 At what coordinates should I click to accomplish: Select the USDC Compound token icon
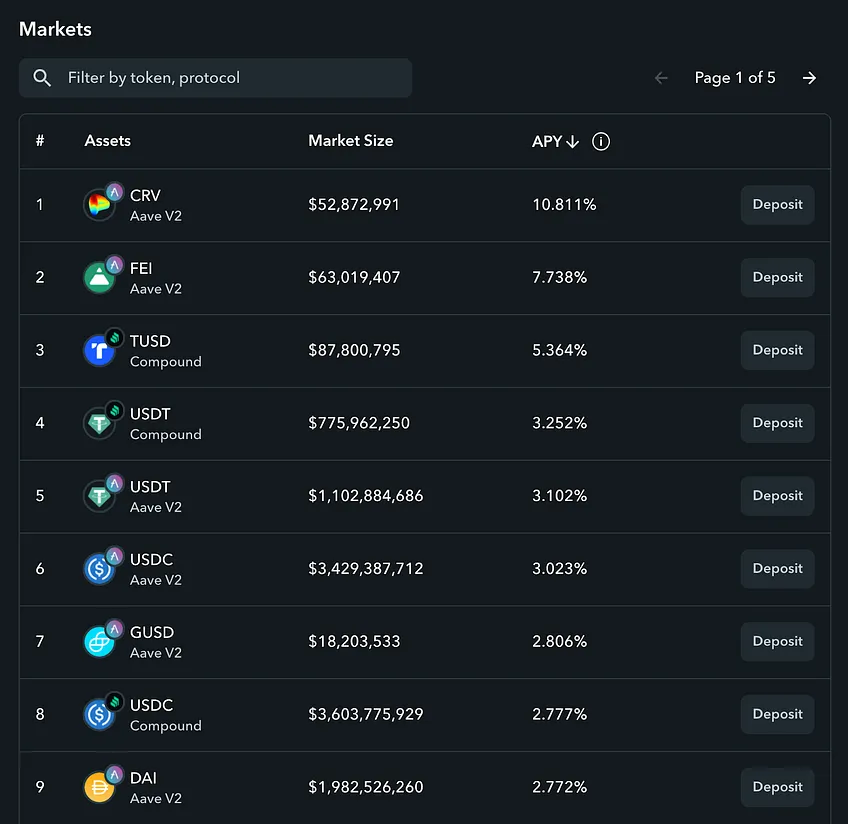coord(100,715)
